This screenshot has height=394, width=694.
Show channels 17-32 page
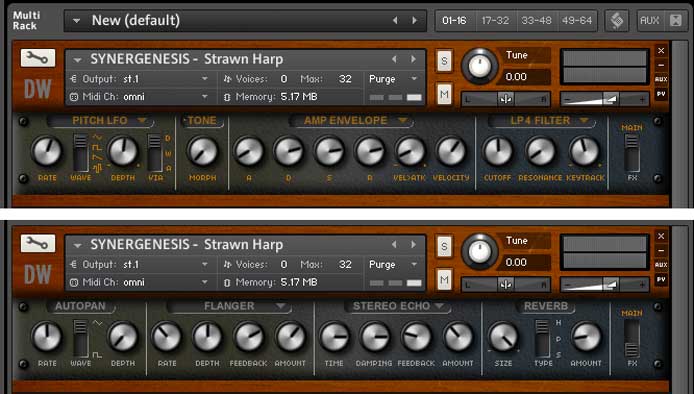click(495, 20)
